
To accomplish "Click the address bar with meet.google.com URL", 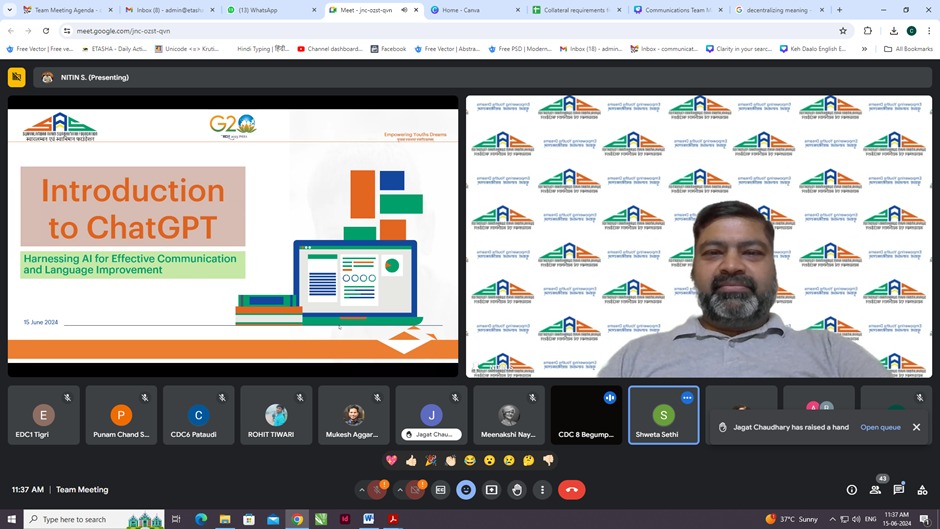I will (456, 31).
